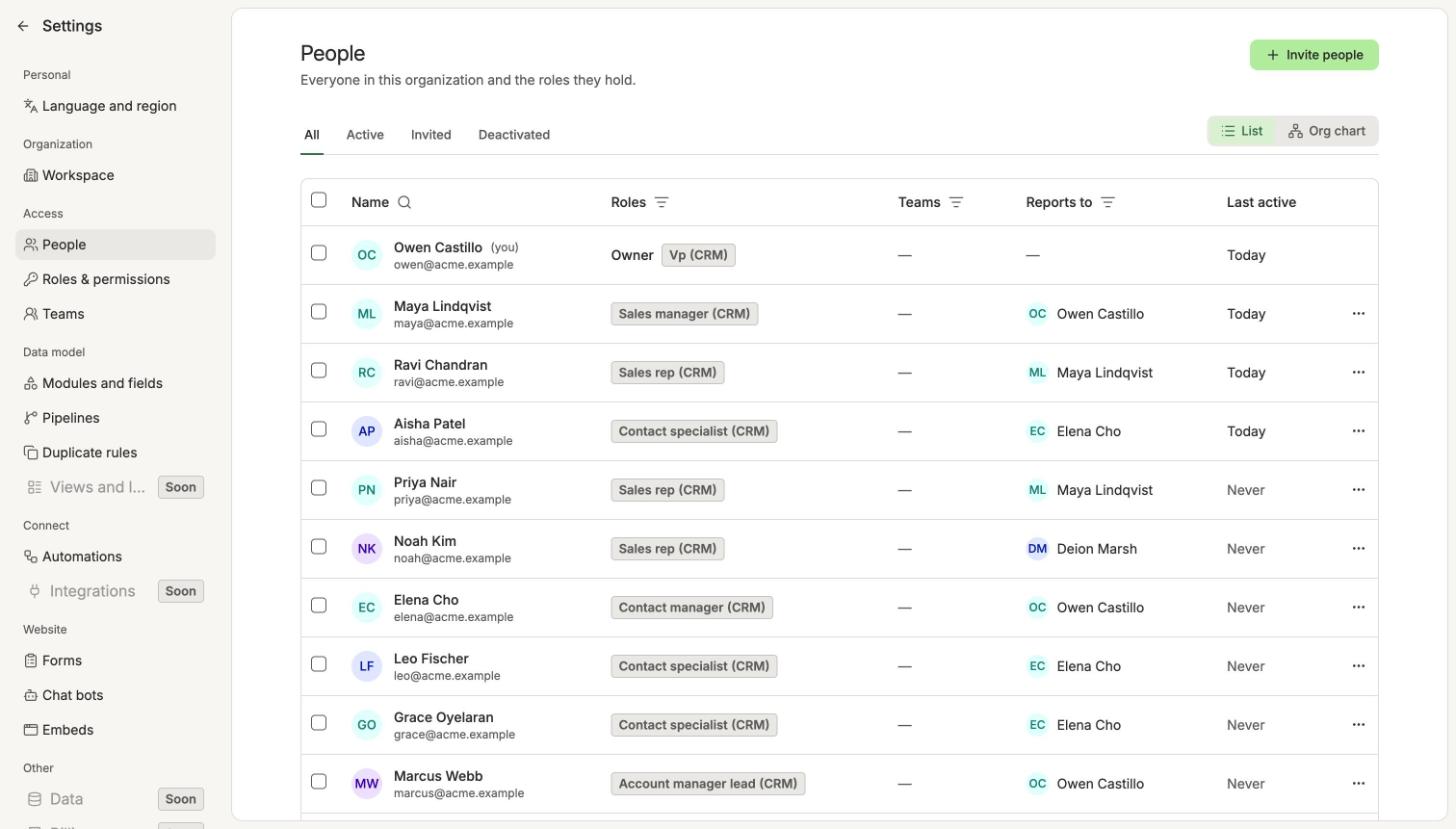The image size is (1456, 829).
Task: Click DM avatar next to Deion Marsh
Action: (1037, 549)
